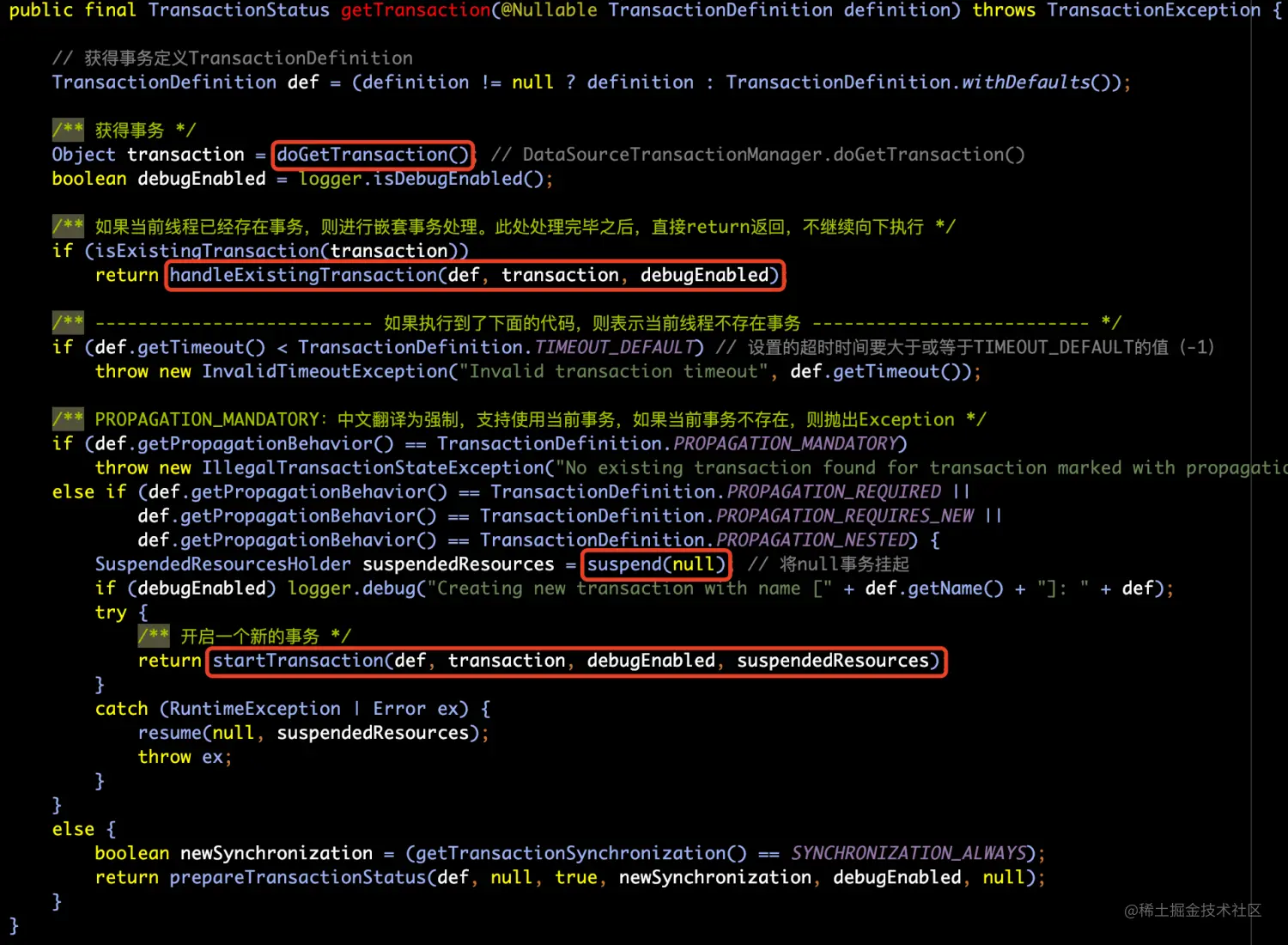Viewport: 1288px width, 945px height.
Task: Click isExistingTransaction(transaction) condition
Action: [x=276, y=251]
